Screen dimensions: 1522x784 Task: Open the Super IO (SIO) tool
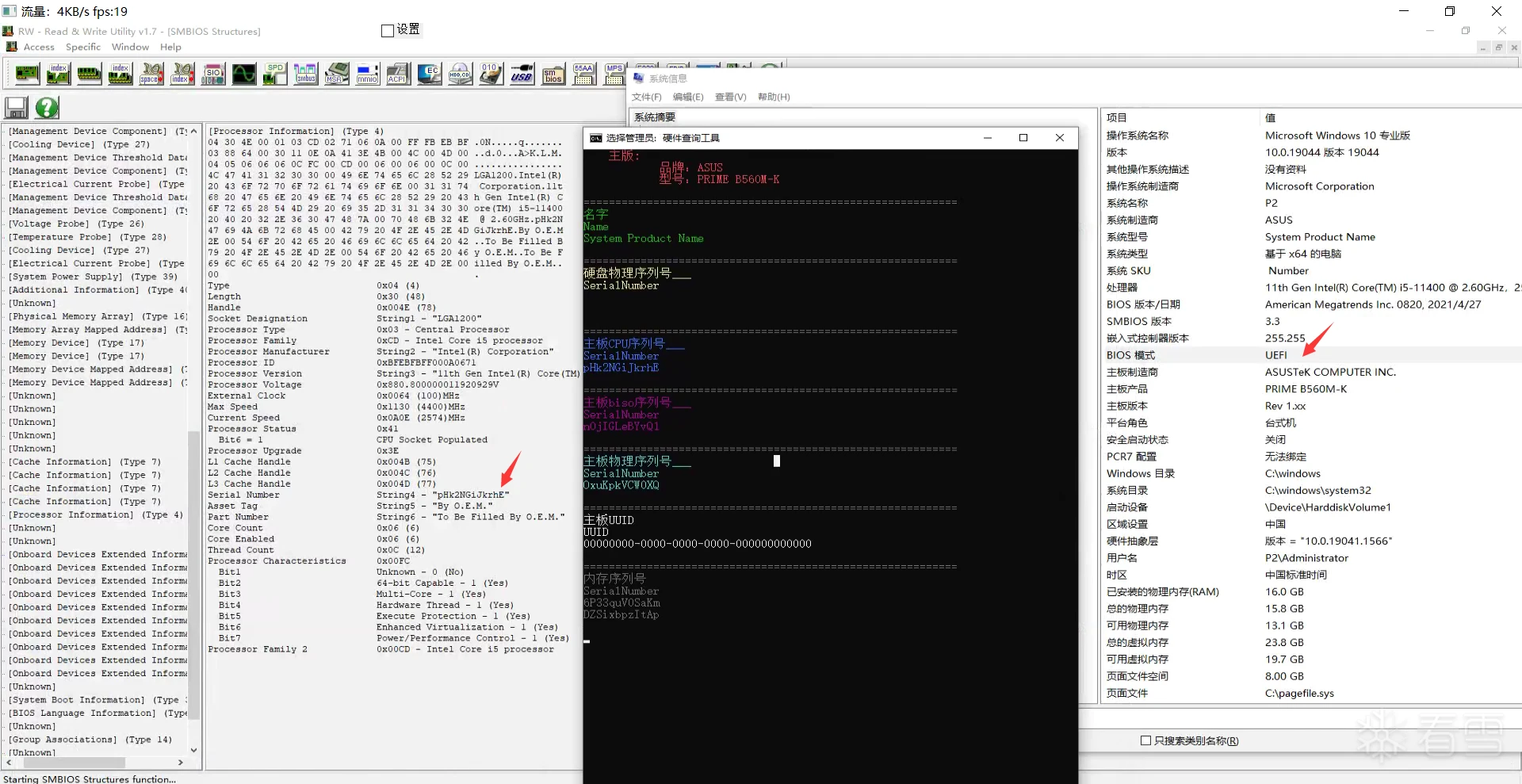coord(212,74)
